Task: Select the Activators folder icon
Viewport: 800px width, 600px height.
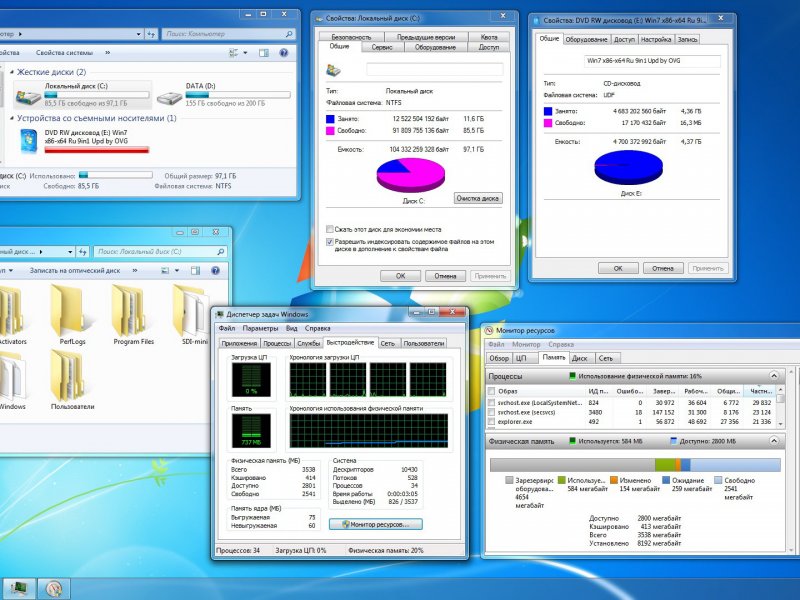Action: (11, 309)
